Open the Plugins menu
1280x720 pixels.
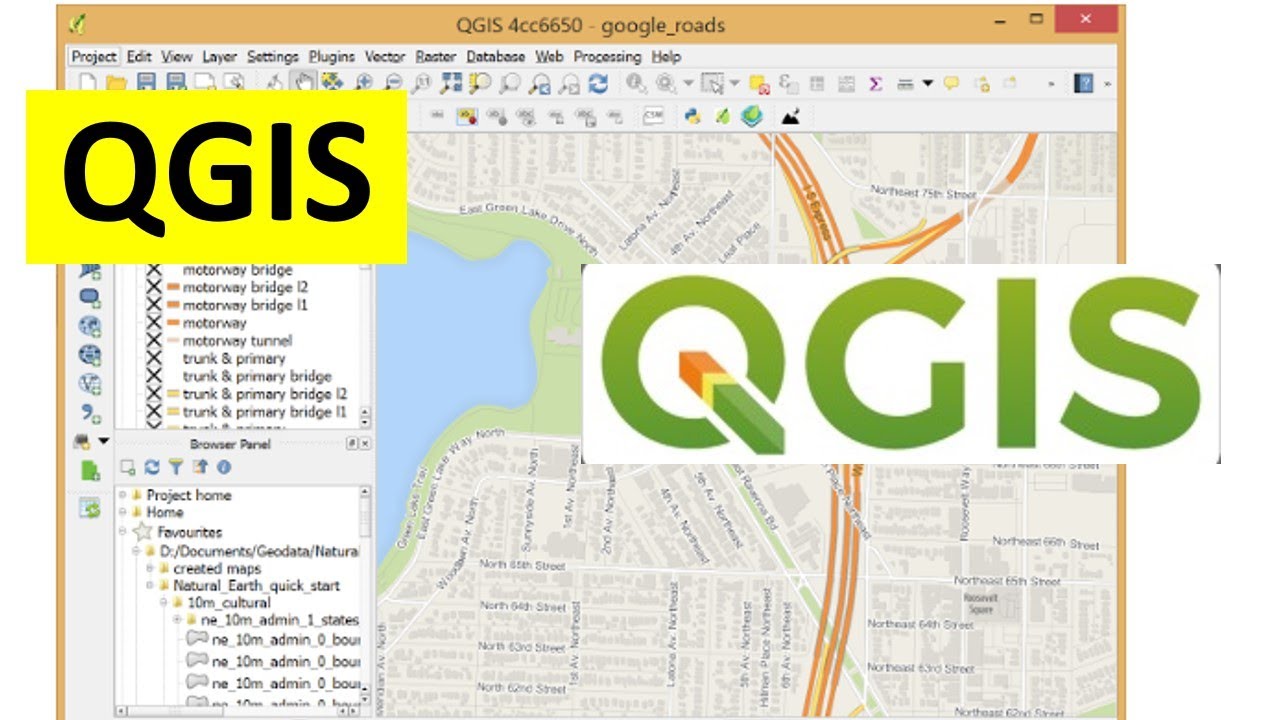click(332, 57)
